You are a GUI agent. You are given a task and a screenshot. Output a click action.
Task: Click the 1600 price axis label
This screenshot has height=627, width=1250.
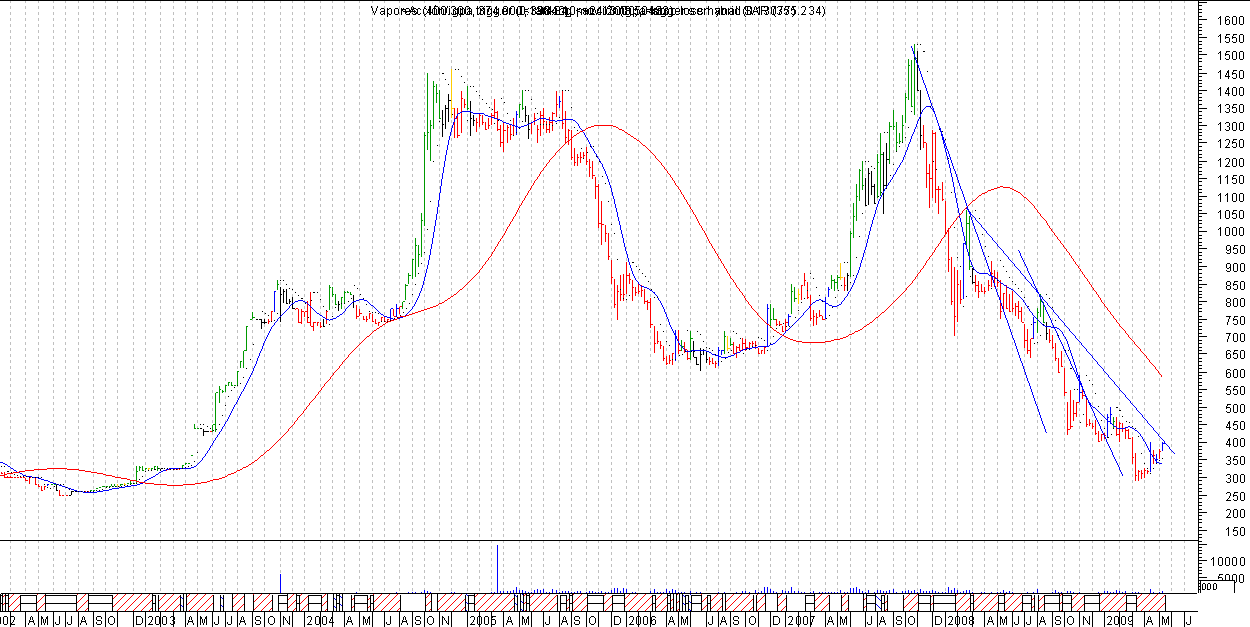pos(1231,20)
